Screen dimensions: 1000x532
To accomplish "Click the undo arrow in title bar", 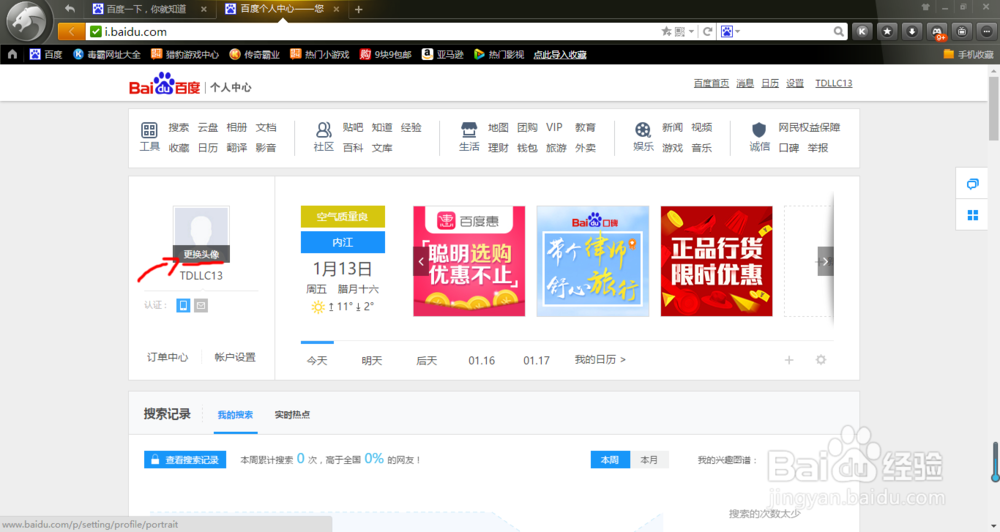I will point(70,9).
